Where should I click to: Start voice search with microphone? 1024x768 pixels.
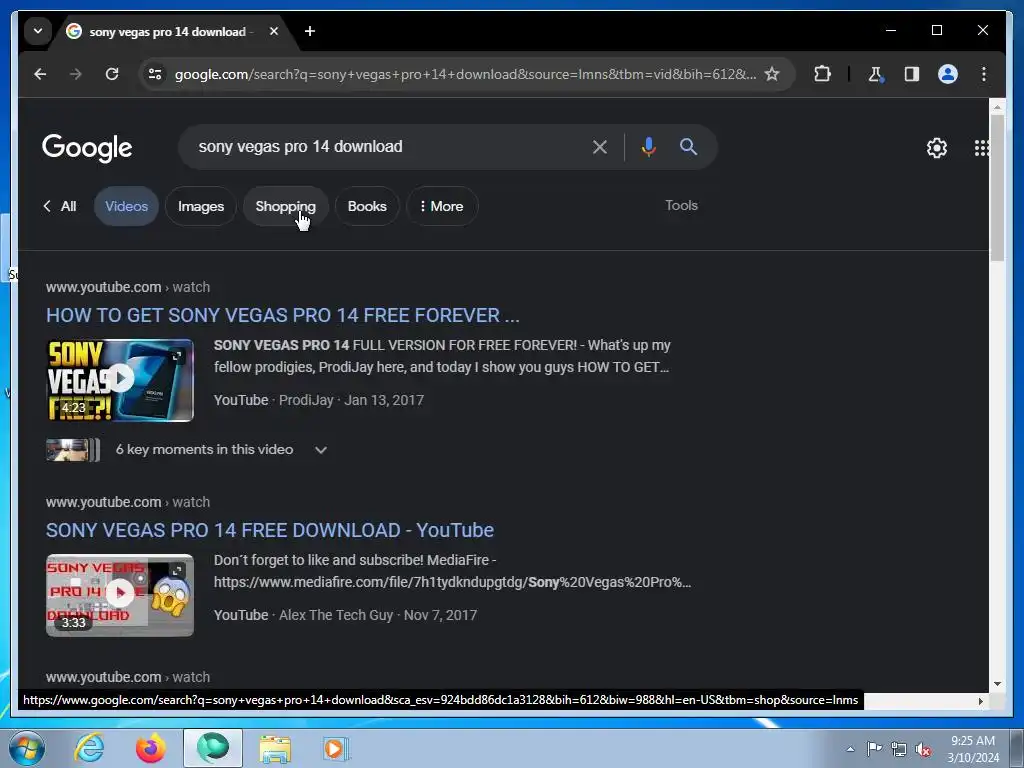click(648, 147)
